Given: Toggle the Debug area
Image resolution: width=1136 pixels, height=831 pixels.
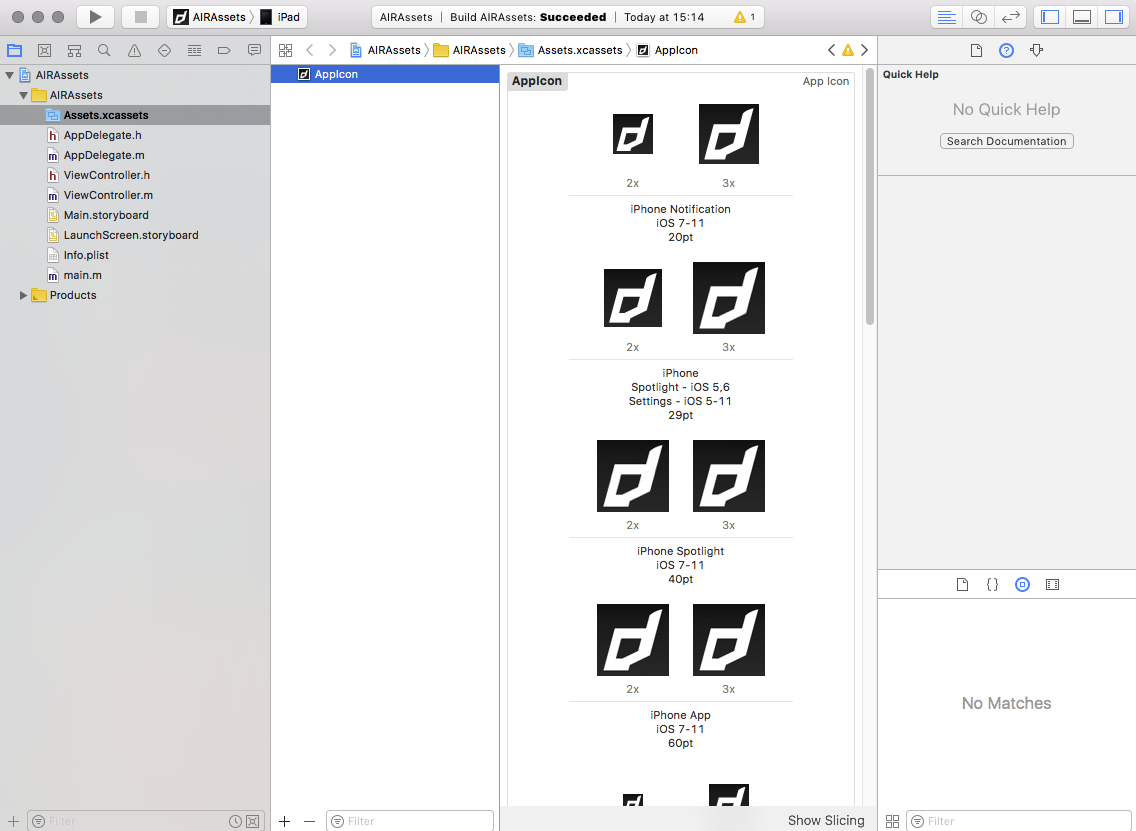Looking at the screenshot, I should tap(1082, 17).
